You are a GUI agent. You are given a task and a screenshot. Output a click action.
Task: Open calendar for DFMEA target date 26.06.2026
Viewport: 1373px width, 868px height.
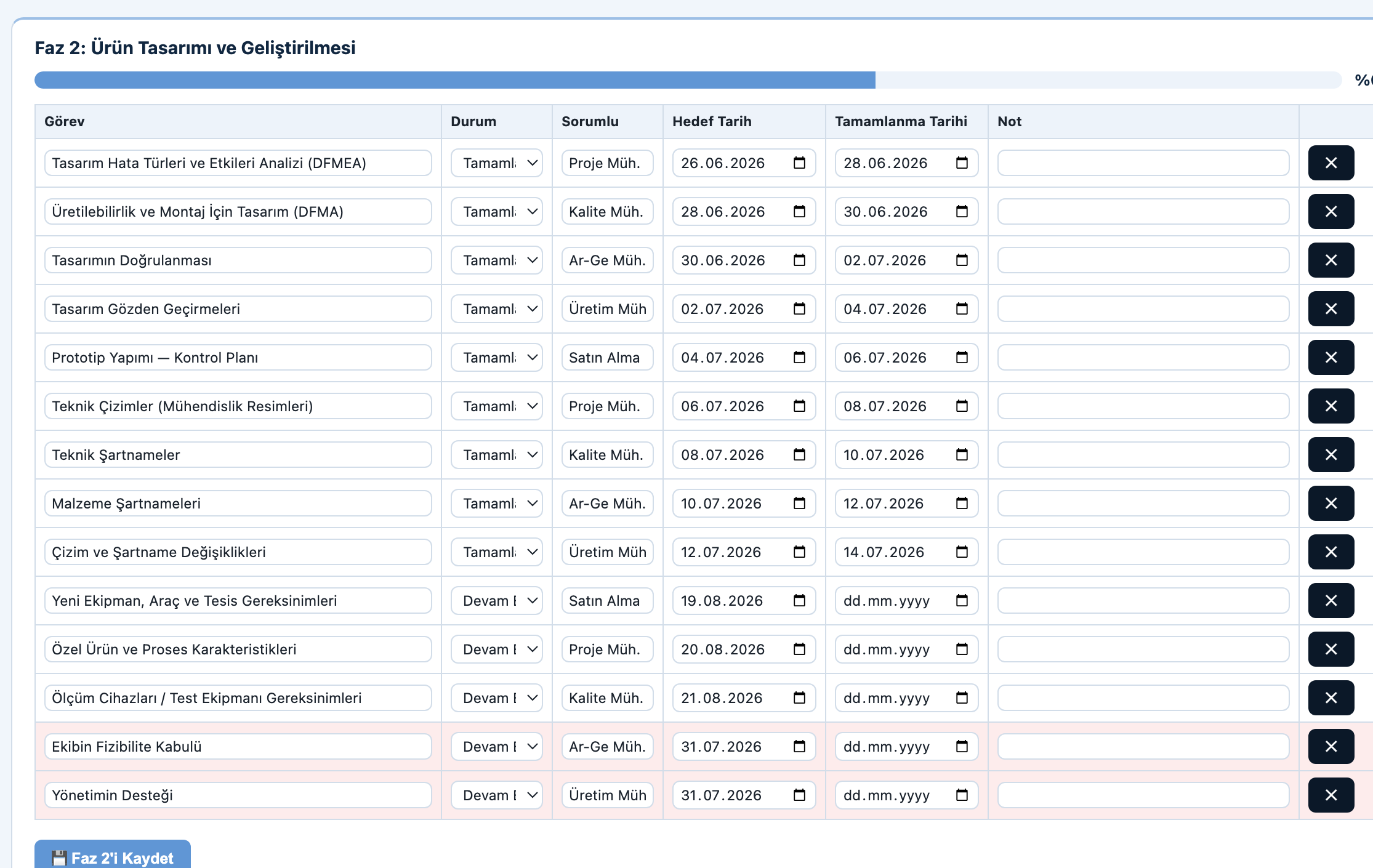(x=799, y=163)
